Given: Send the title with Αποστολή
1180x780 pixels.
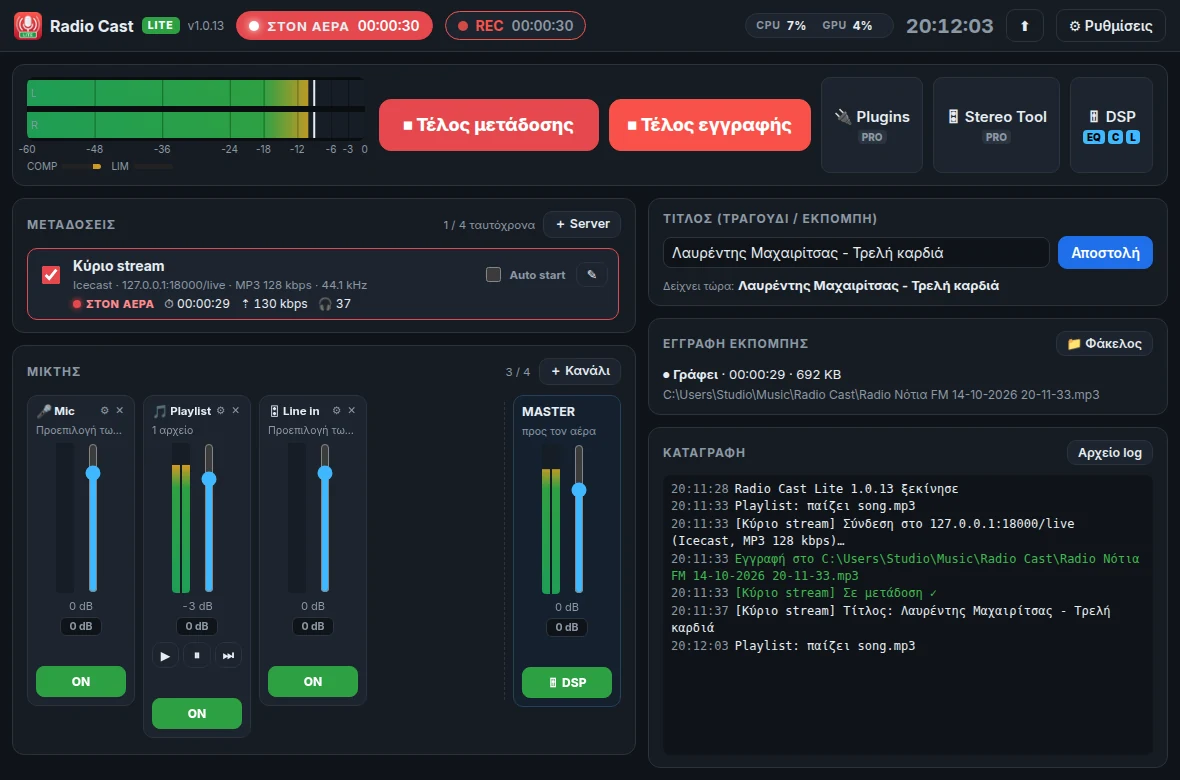Looking at the screenshot, I should [1105, 253].
